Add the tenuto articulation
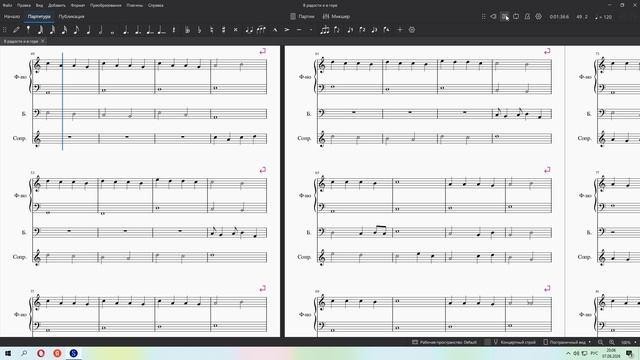Viewport: 640px width, 360px height. point(299,29)
